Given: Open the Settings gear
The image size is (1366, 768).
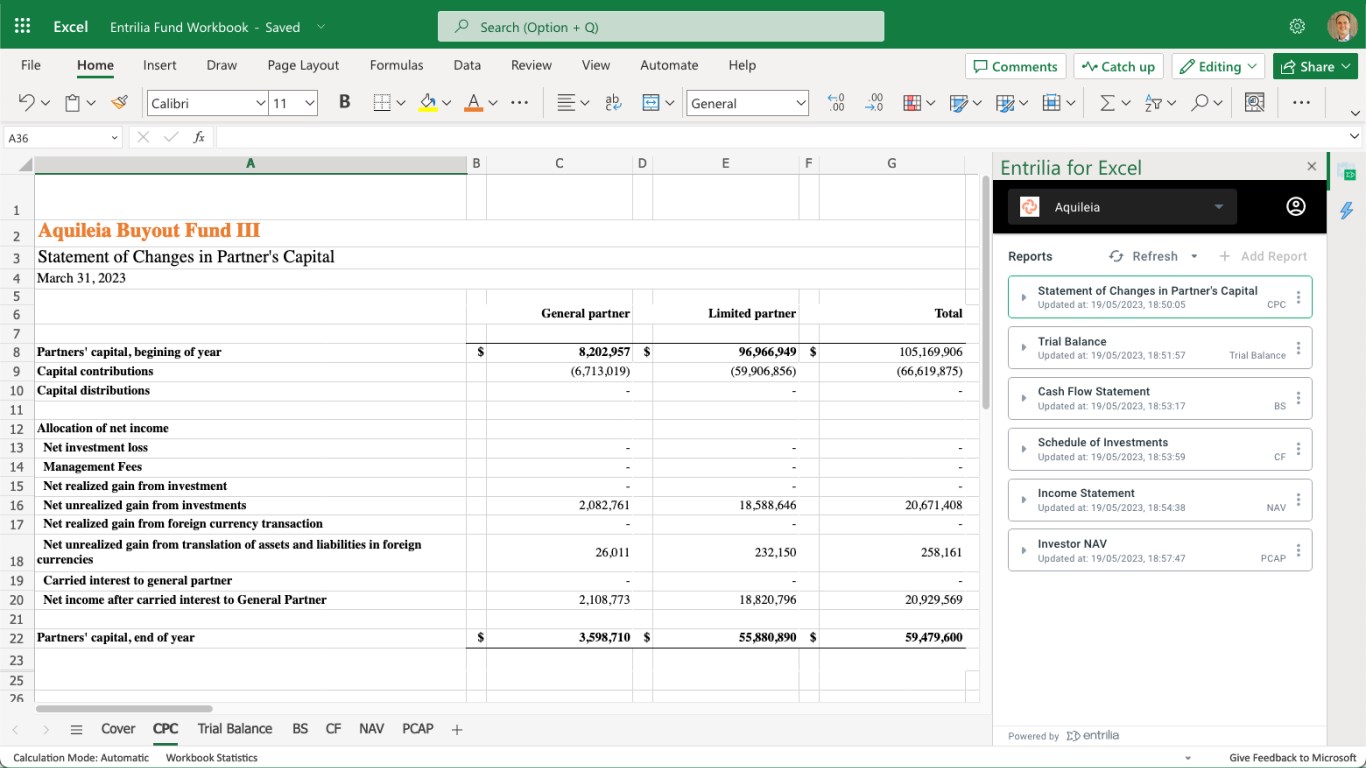Looking at the screenshot, I should coord(1298,27).
